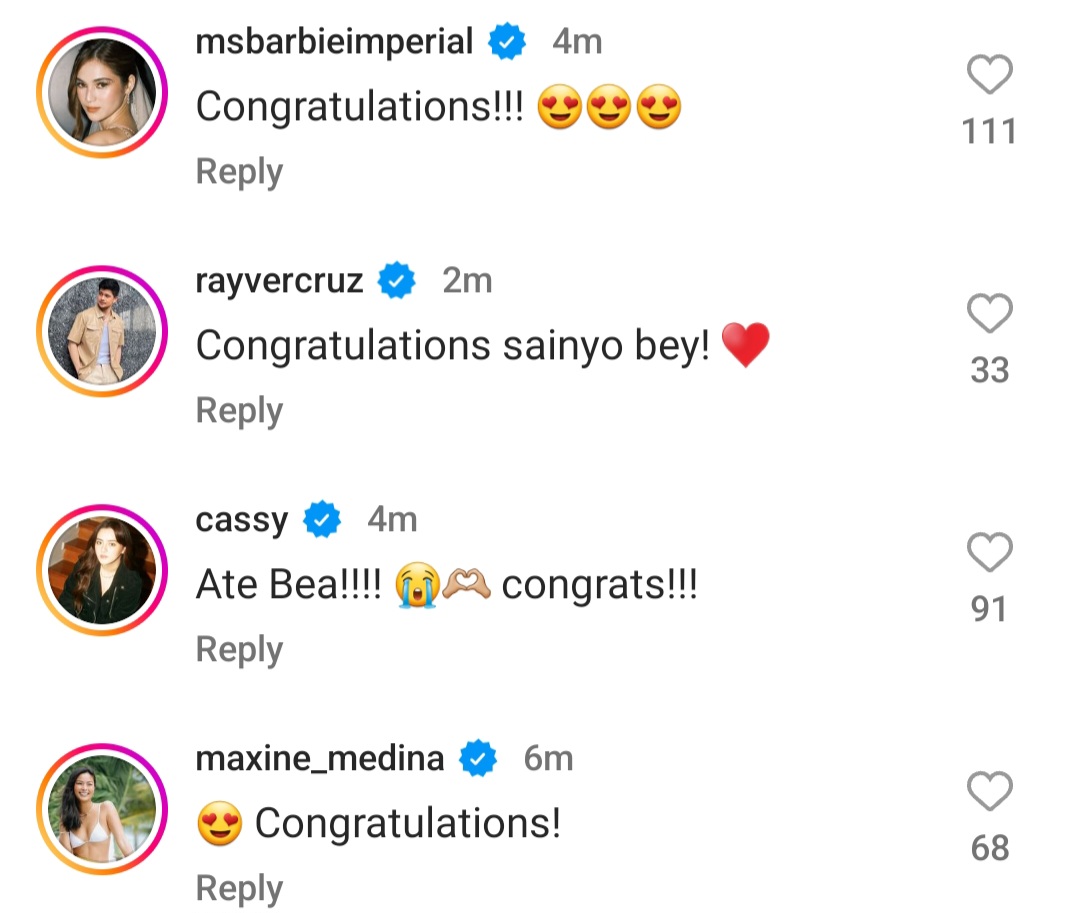Click rayvercruz's profile picture

[x=101, y=332]
